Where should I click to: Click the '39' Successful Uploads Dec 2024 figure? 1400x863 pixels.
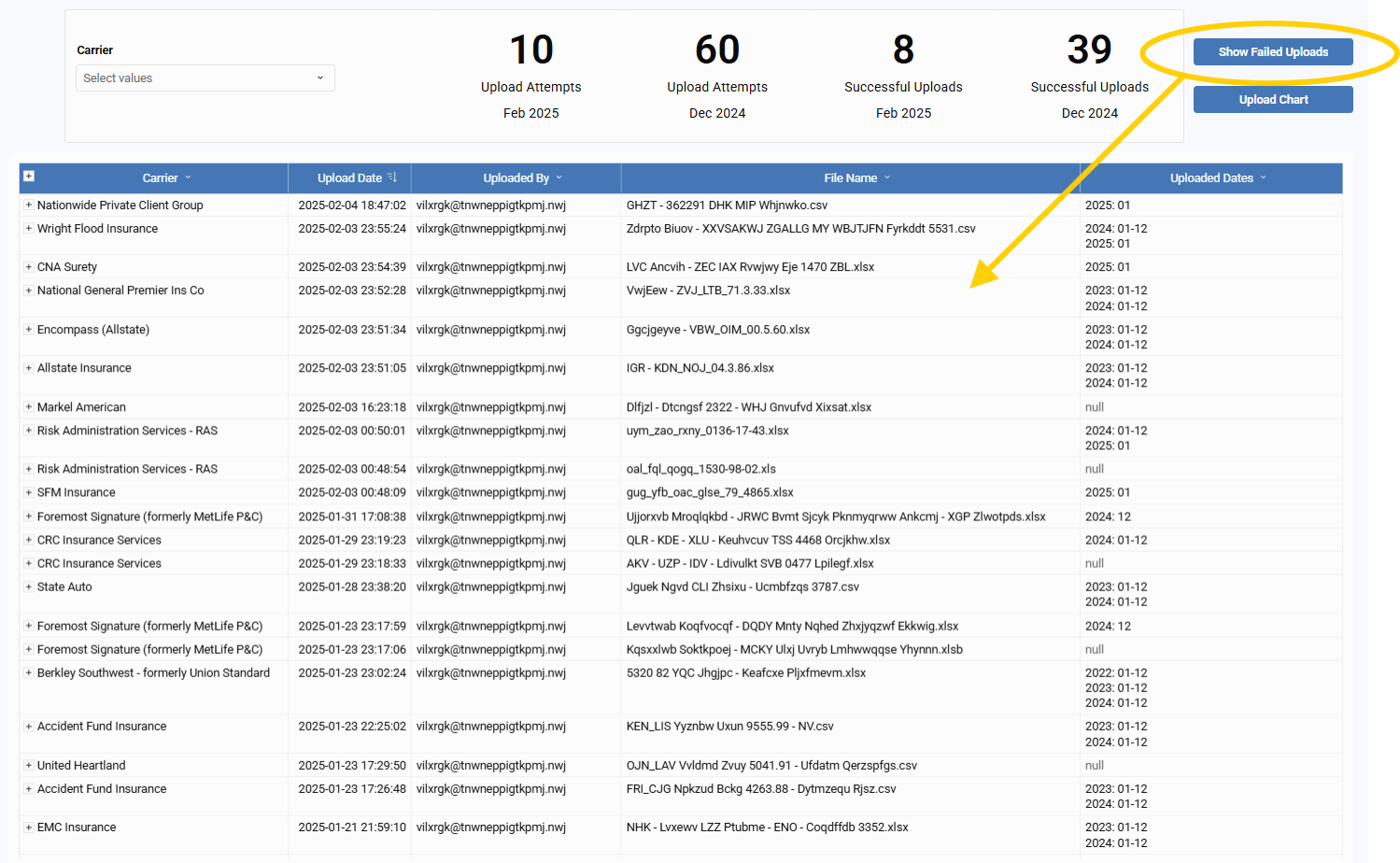point(1090,50)
